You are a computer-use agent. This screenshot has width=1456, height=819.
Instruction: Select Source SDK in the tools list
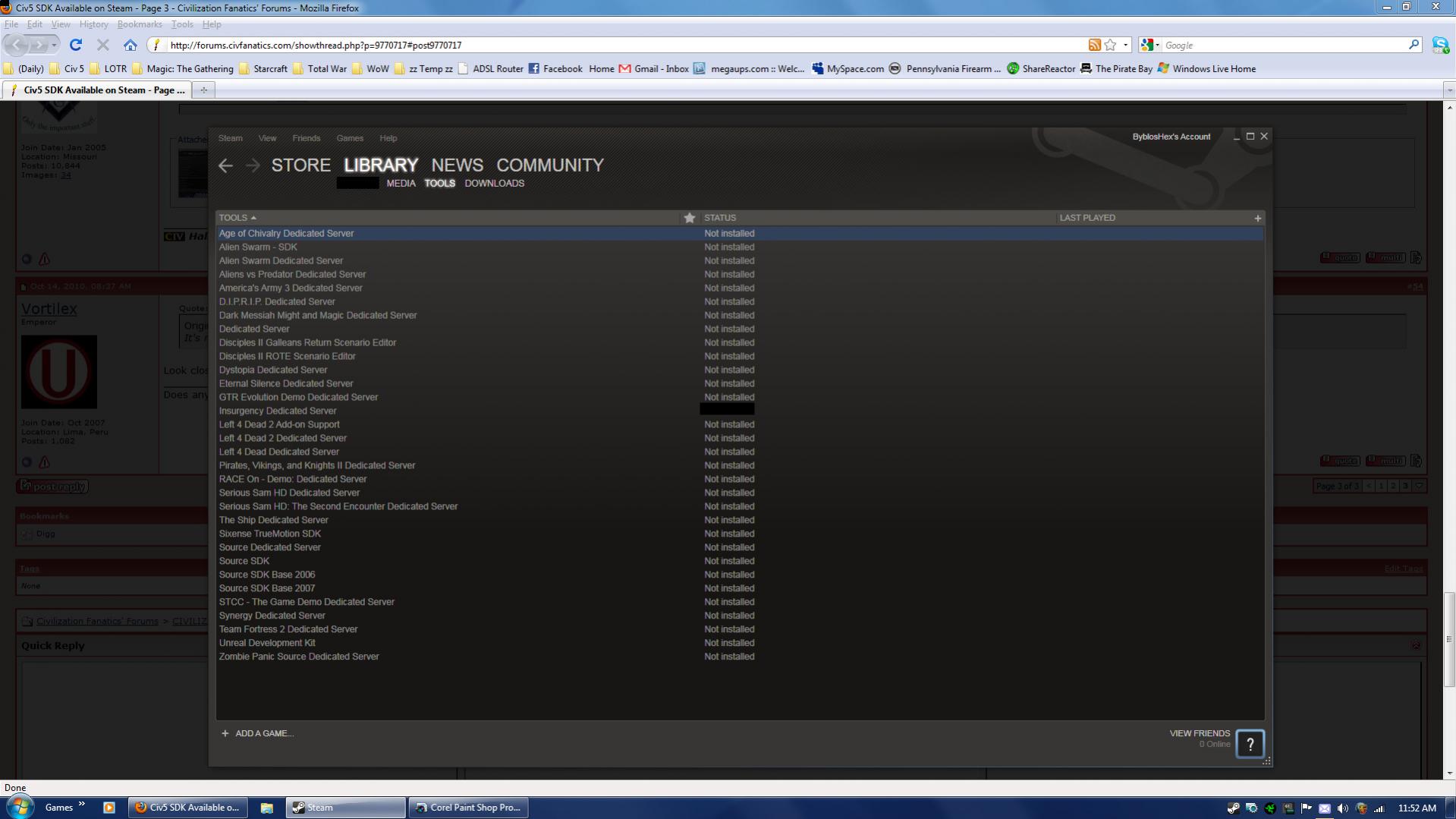coord(740,561)
